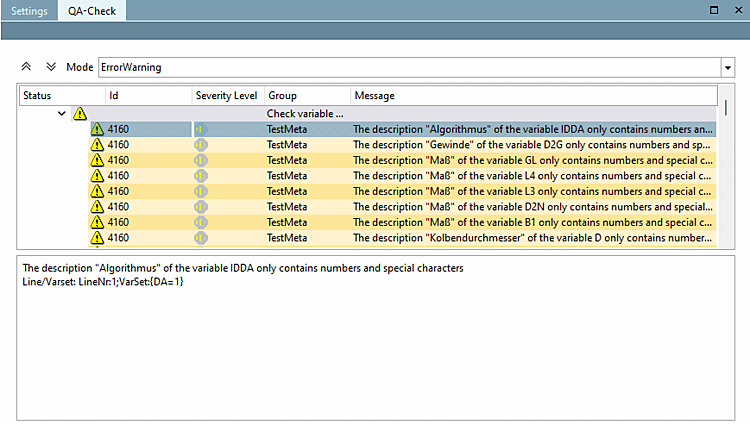
Task: Click the Line/Varset detail text
Action: point(103,282)
